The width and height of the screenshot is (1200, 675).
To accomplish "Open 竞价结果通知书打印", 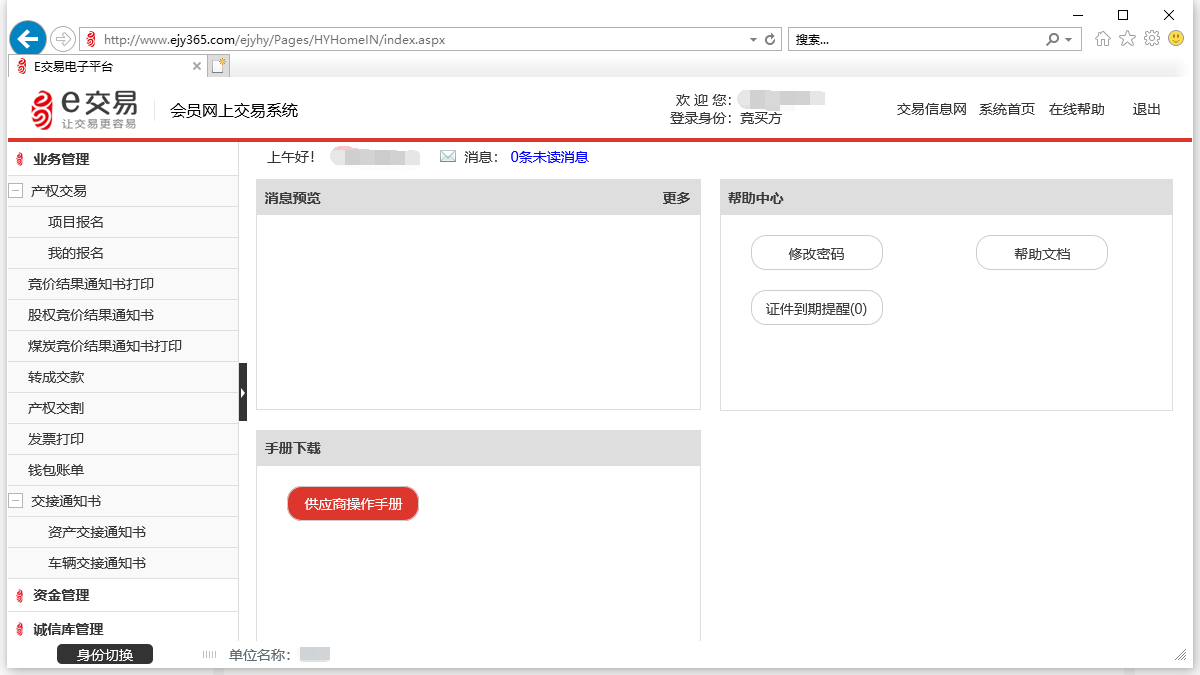I will [x=91, y=284].
